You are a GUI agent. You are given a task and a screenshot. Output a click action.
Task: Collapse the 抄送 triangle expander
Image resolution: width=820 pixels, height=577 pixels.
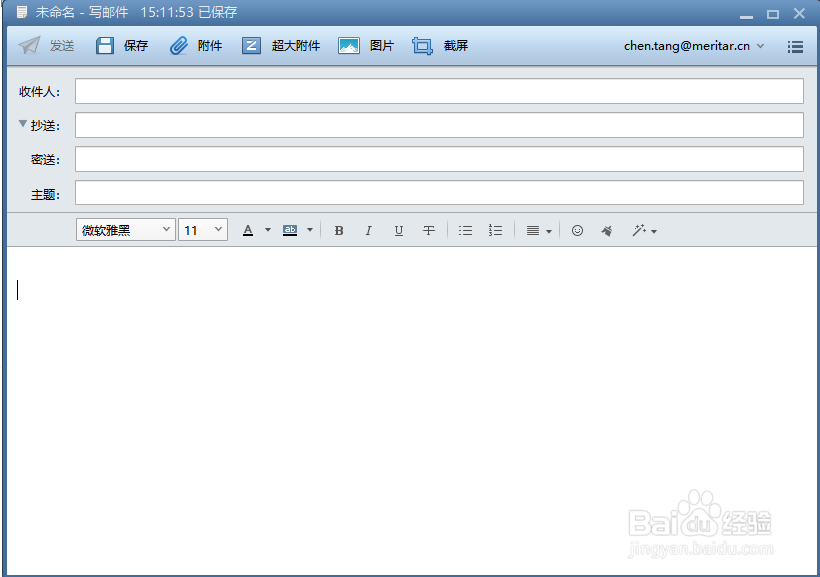[x=22, y=124]
